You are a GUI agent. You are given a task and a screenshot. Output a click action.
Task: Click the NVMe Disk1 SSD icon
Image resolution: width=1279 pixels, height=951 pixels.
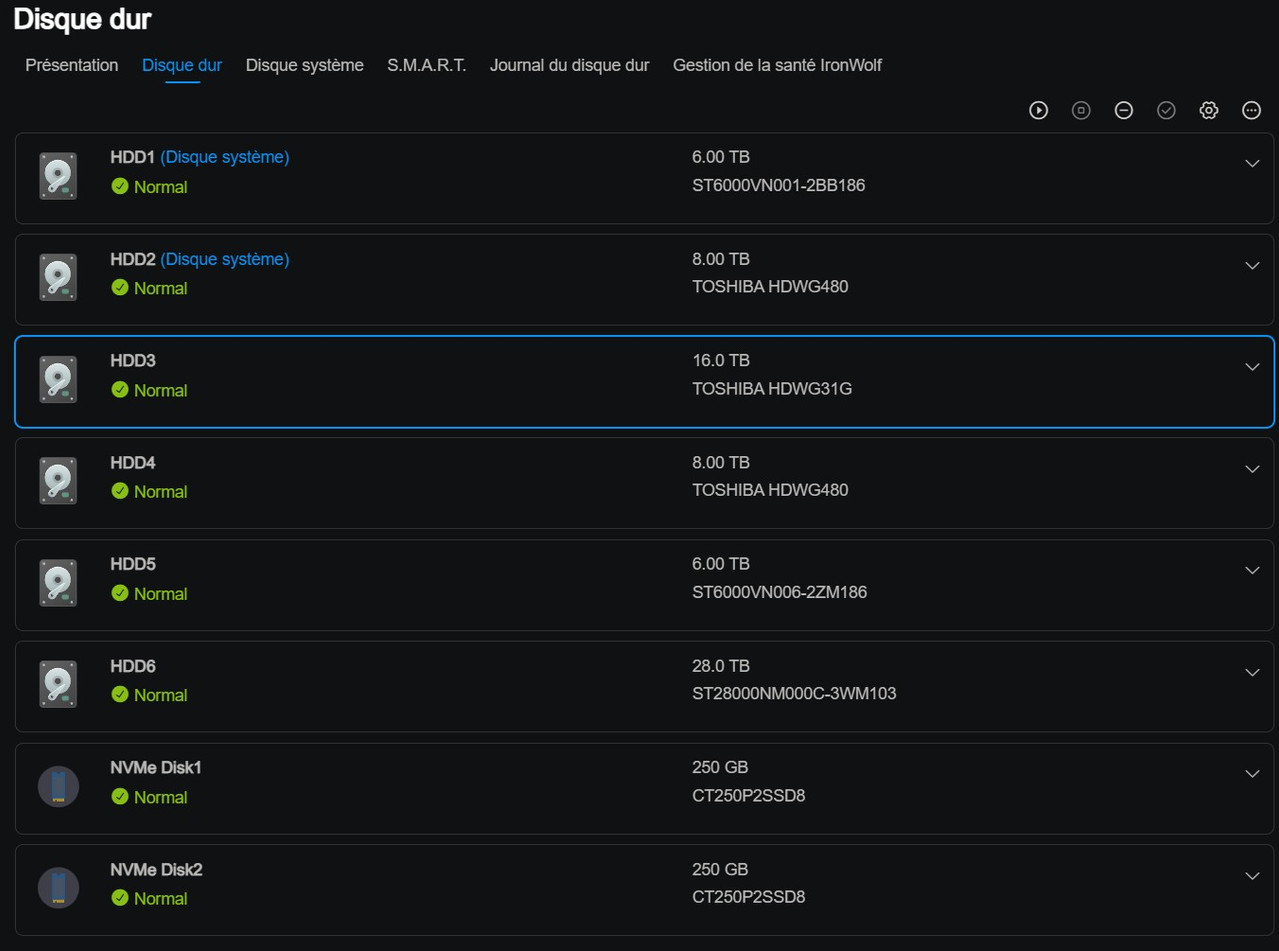[58, 786]
